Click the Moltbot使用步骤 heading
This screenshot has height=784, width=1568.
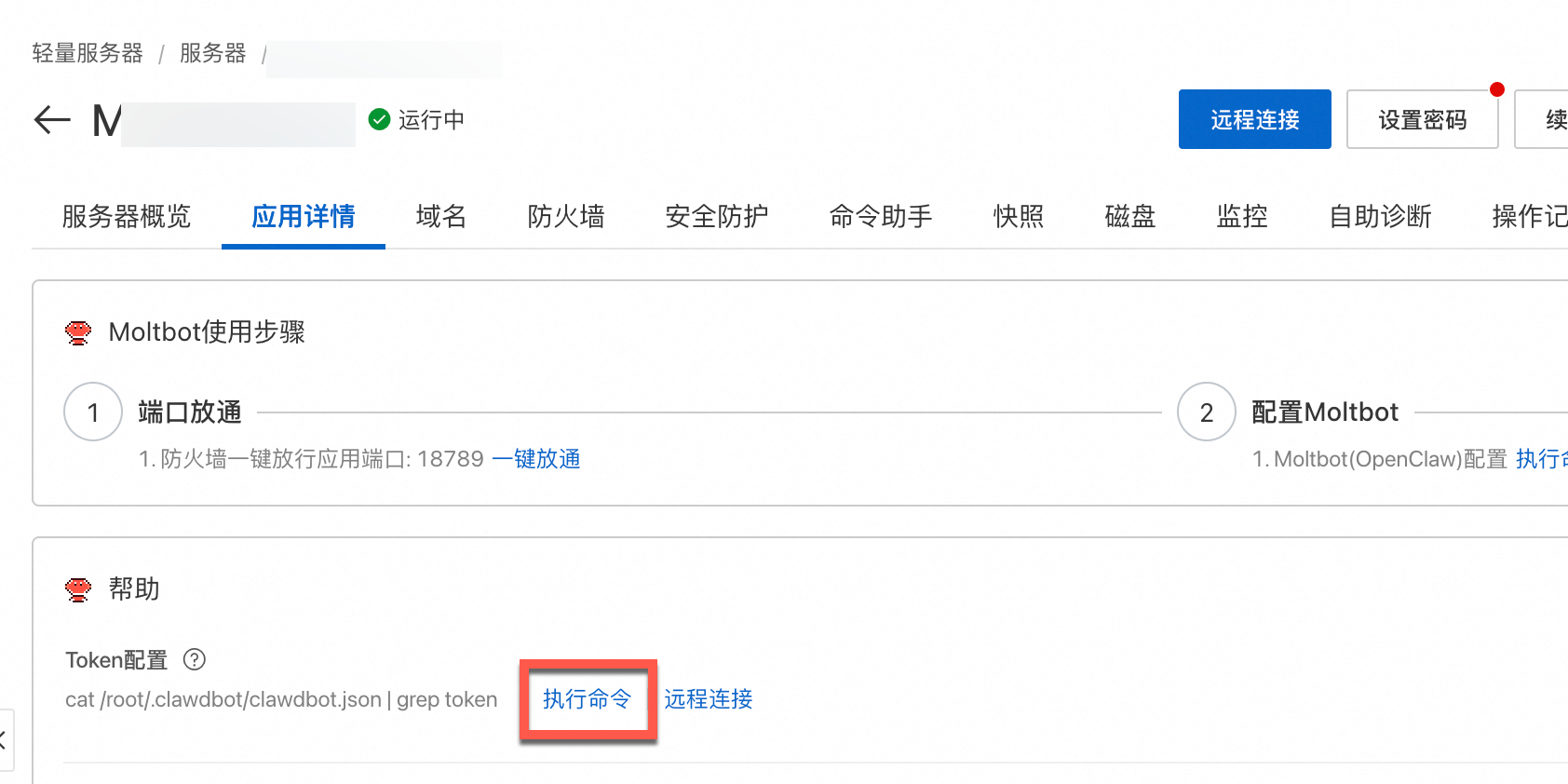tap(207, 332)
